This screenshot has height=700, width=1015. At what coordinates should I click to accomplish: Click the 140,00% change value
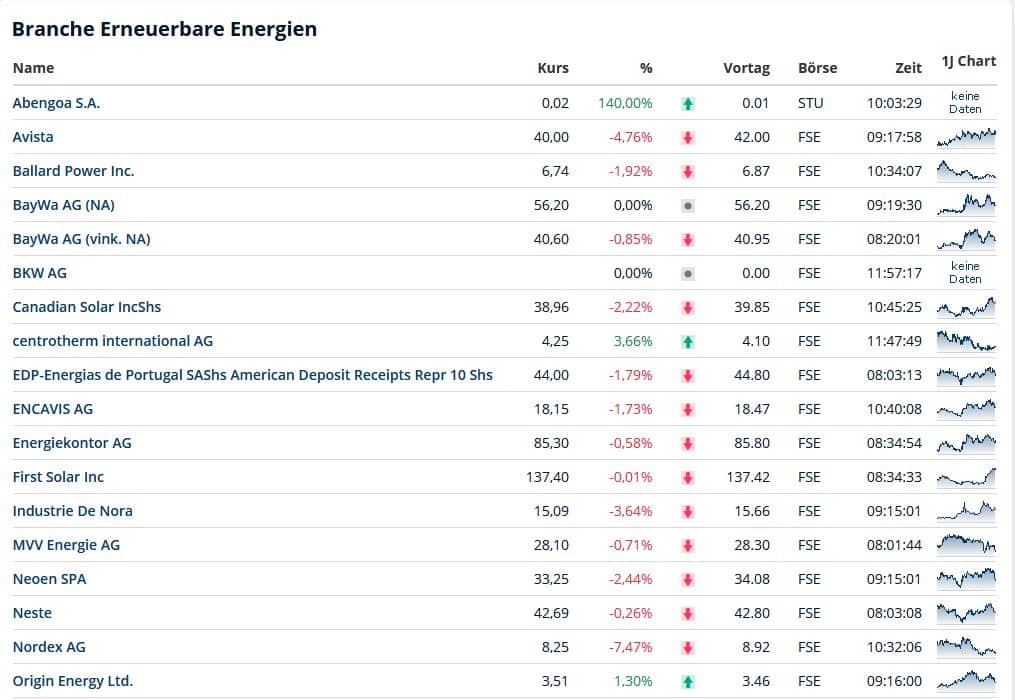click(625, 103)
